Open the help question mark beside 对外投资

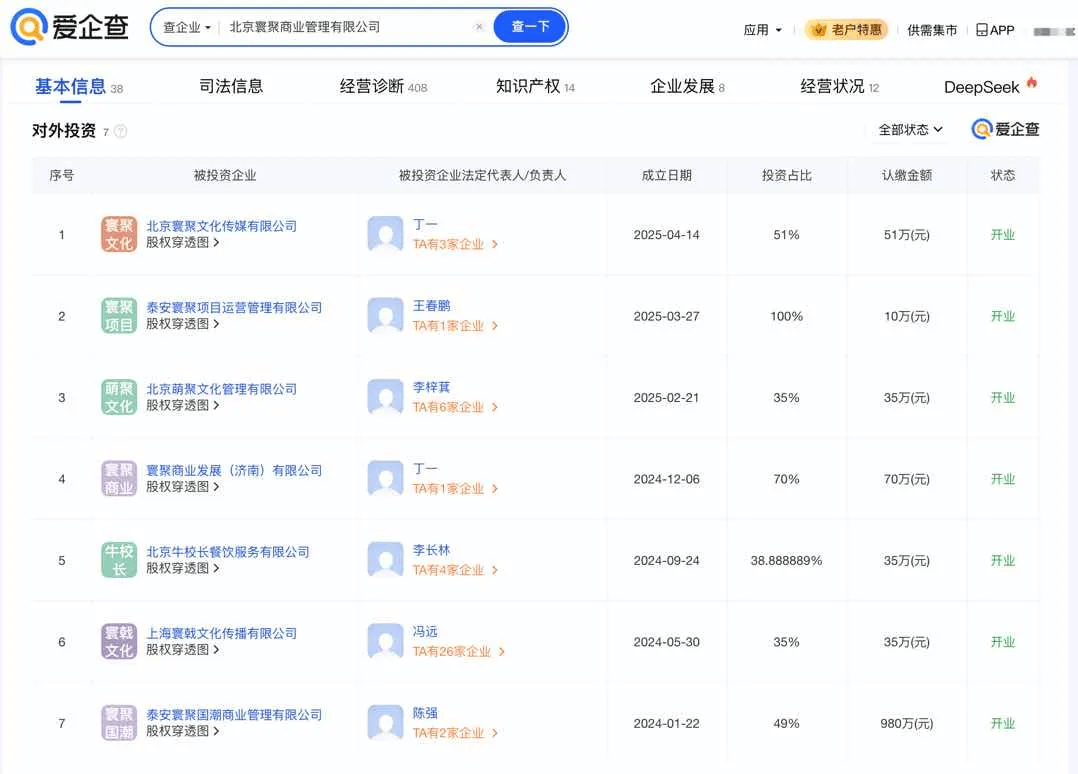(120, 131)
